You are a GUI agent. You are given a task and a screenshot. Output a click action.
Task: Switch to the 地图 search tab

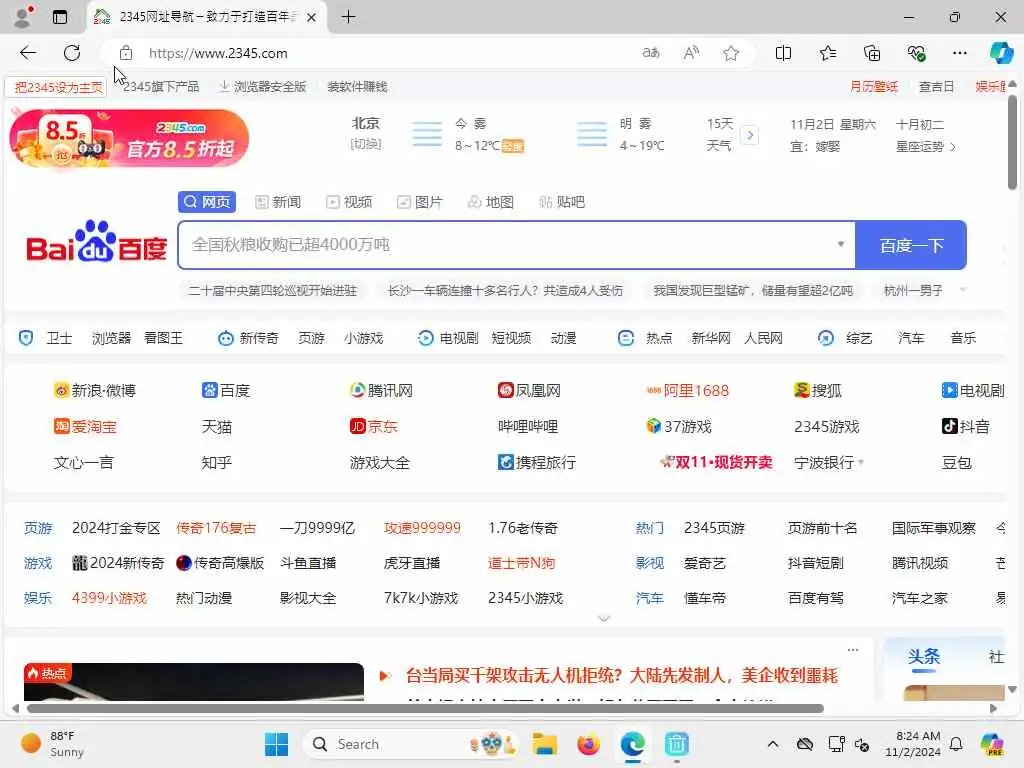(490, 202)
